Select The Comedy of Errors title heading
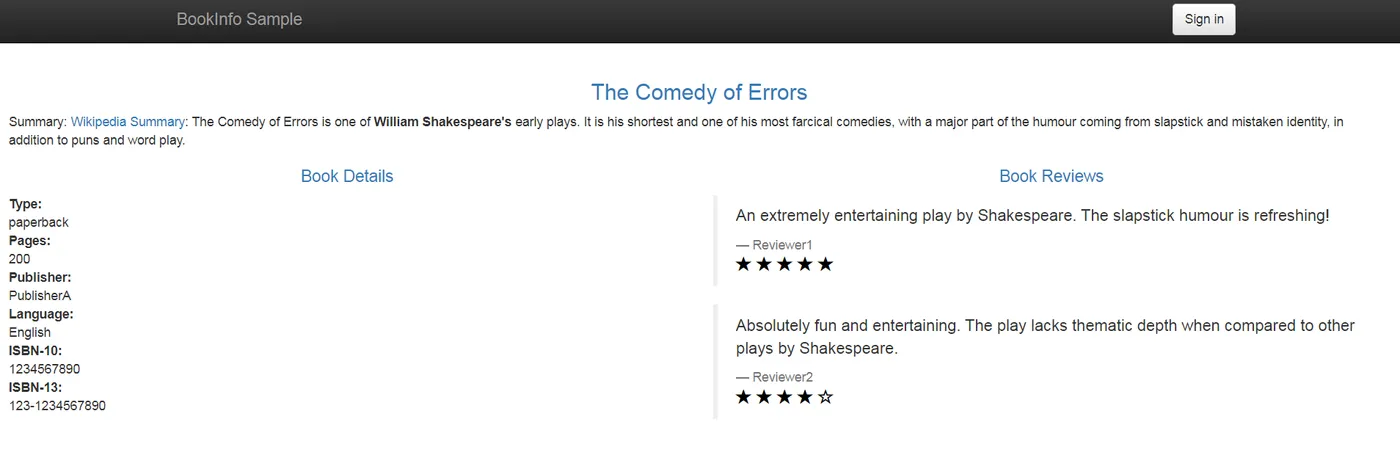Image resolution: width=1400 pixels, height=466 pixels. (699, 92)
